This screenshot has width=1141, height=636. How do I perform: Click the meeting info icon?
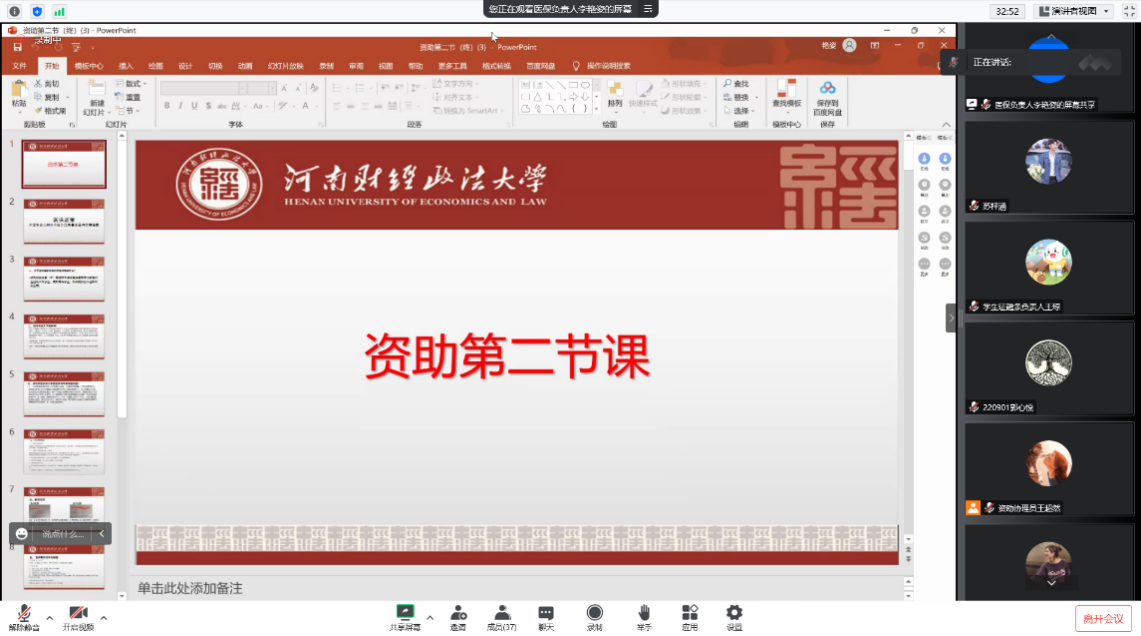pyautogui.click(x=15, y=12)
